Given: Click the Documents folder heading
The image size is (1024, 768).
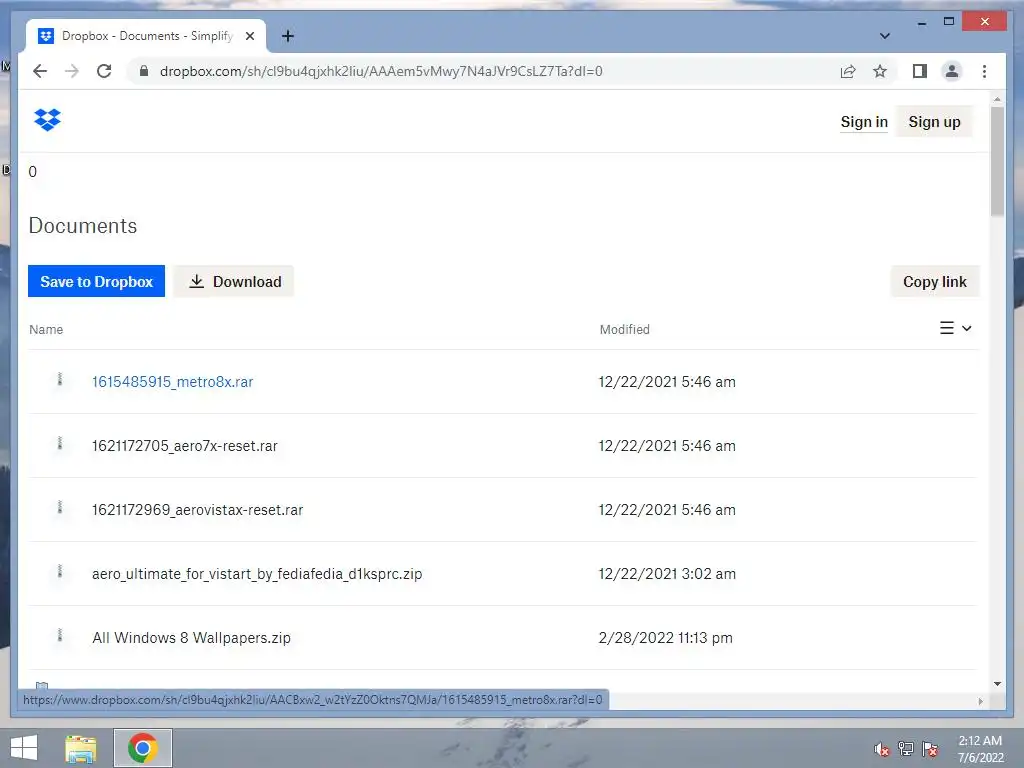Looking at the screenshot, I should 83,226.
